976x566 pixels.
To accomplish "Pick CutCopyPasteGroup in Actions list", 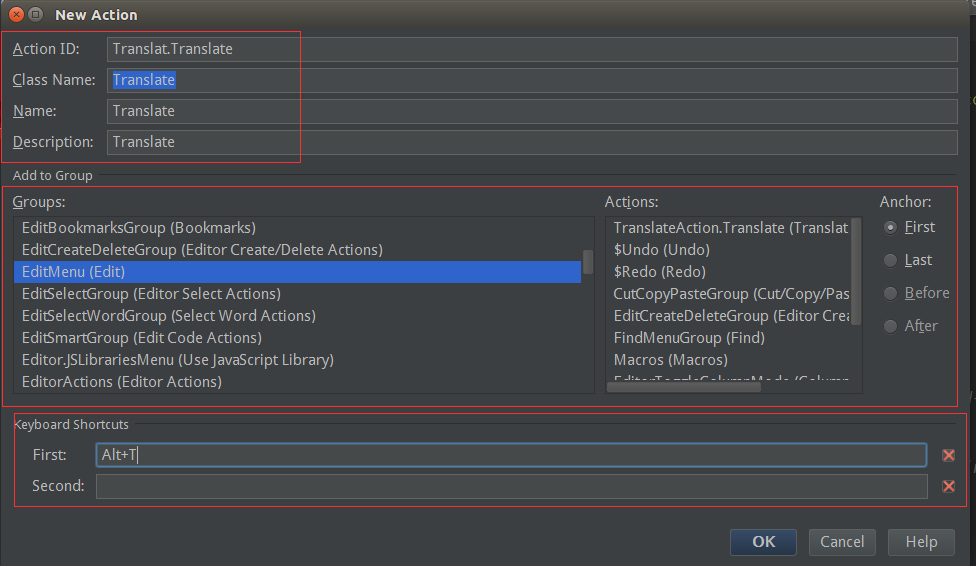I will [728, 294].
